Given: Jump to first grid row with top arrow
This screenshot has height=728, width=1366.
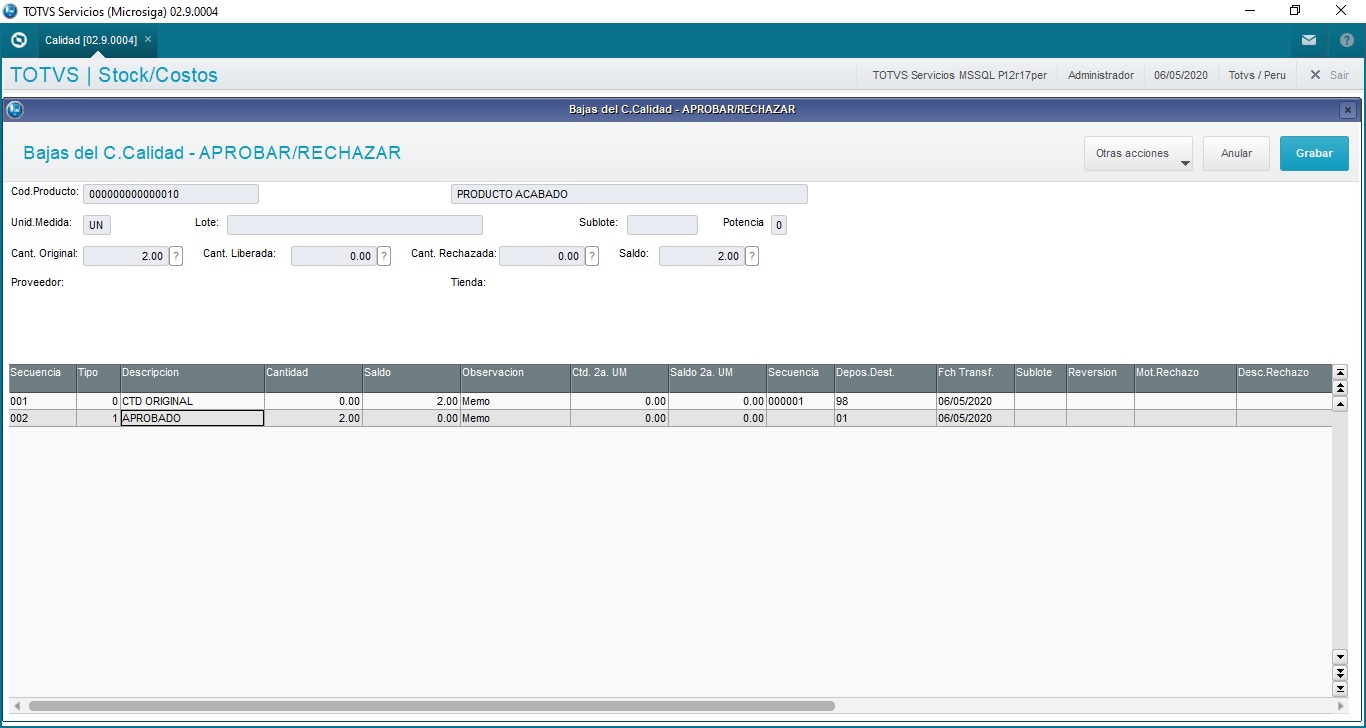Looking at the screenshot, I should (1341, 372).
